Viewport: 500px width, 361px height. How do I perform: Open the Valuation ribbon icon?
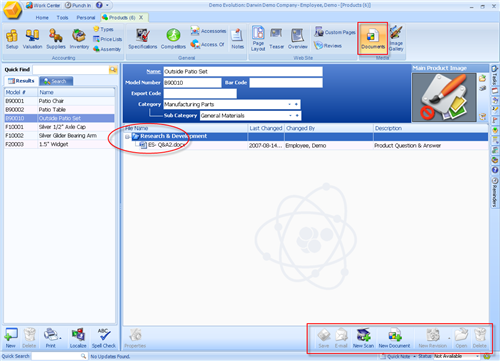(32, 39)
